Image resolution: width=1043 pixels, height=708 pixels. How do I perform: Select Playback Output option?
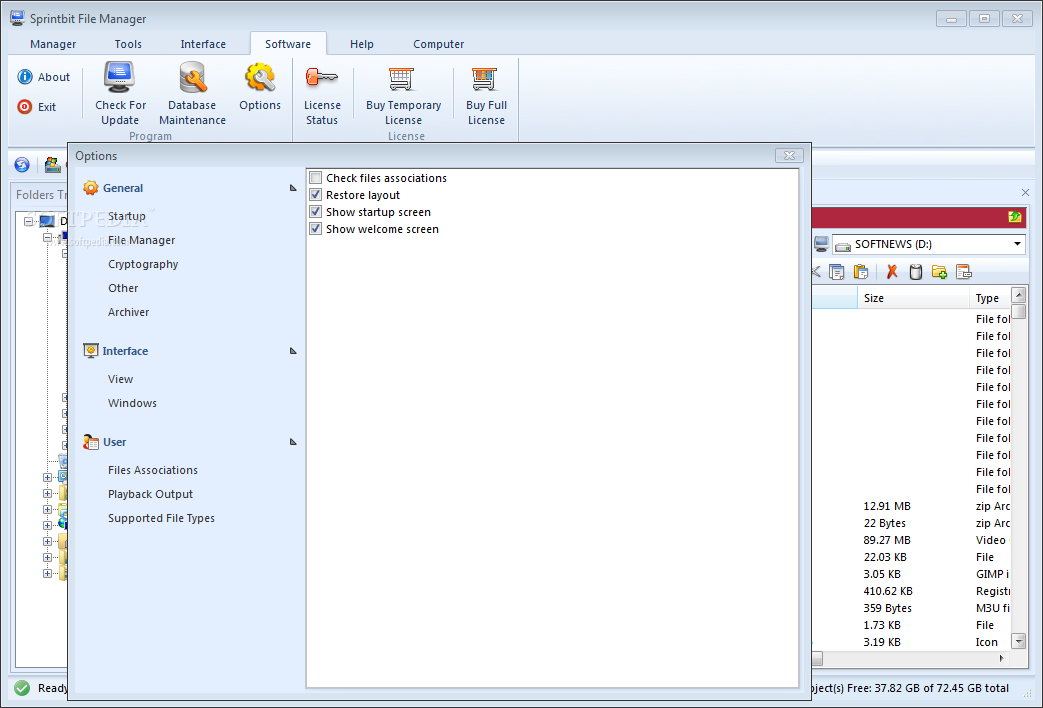(x=150, y=494)
